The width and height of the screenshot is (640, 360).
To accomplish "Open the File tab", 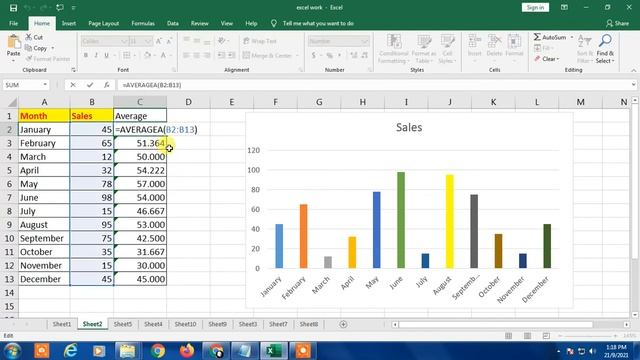I will pos(13,24).
